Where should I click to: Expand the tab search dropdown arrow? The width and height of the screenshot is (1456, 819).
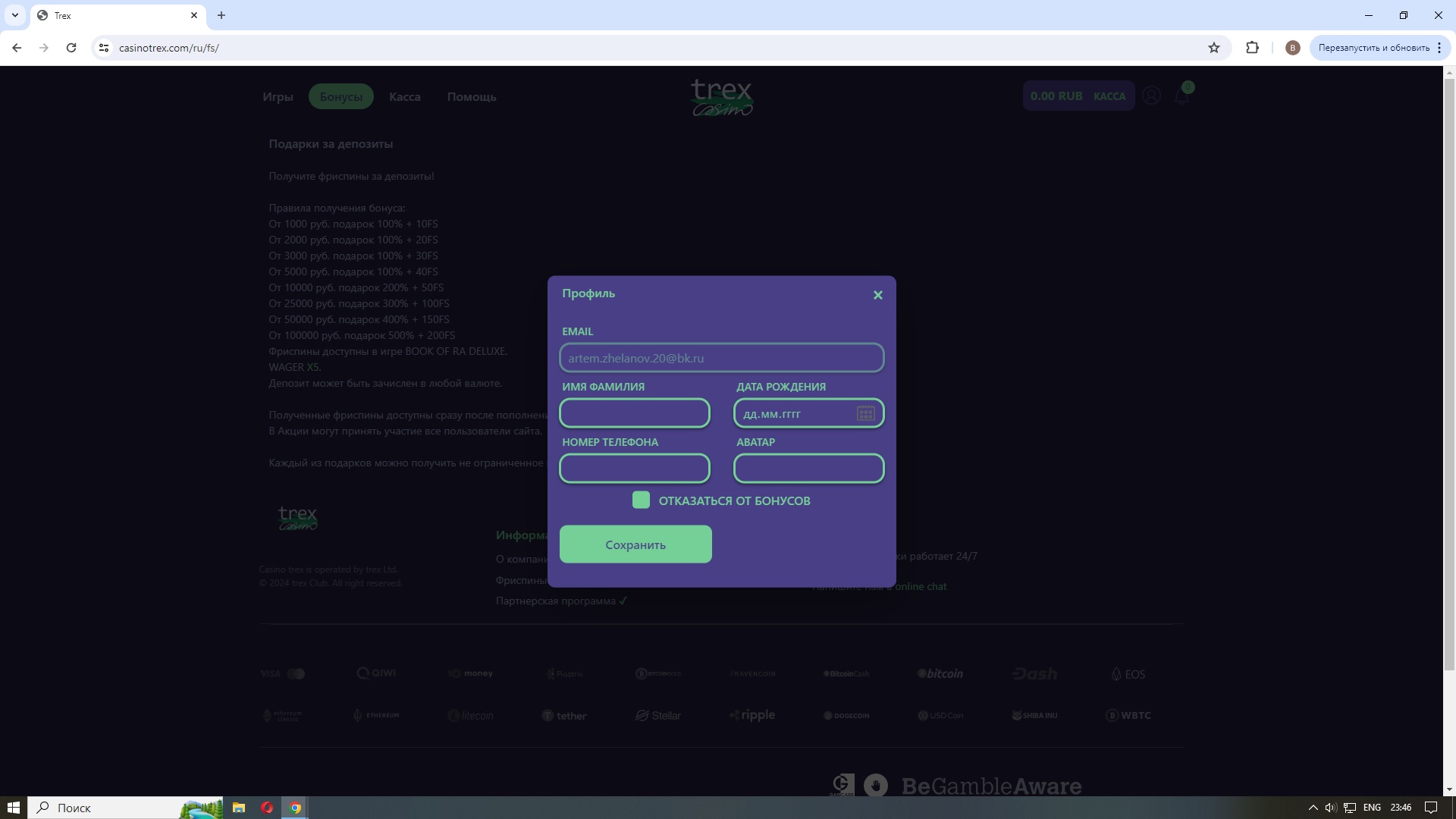pos(15,15)
